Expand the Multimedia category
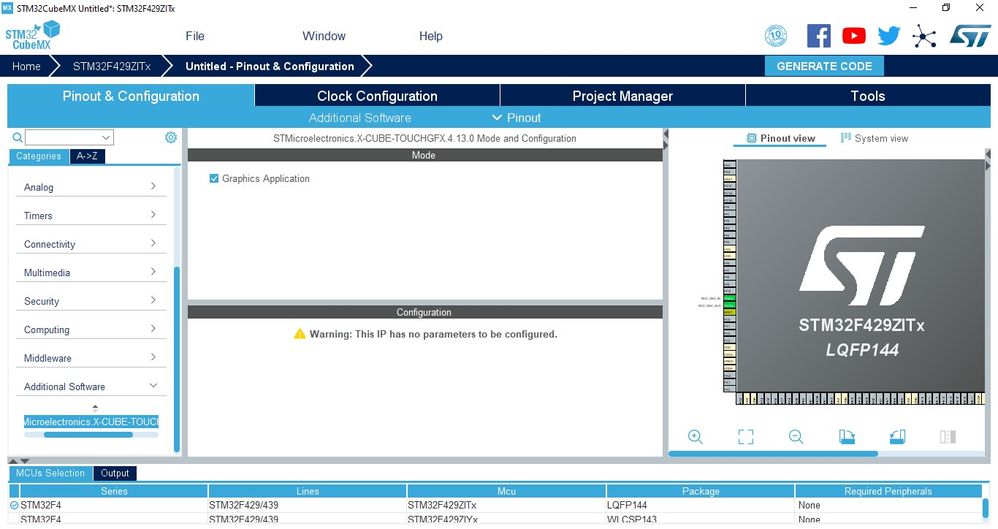The width and height of the screenshot is (998, 529). coord(153,271)
